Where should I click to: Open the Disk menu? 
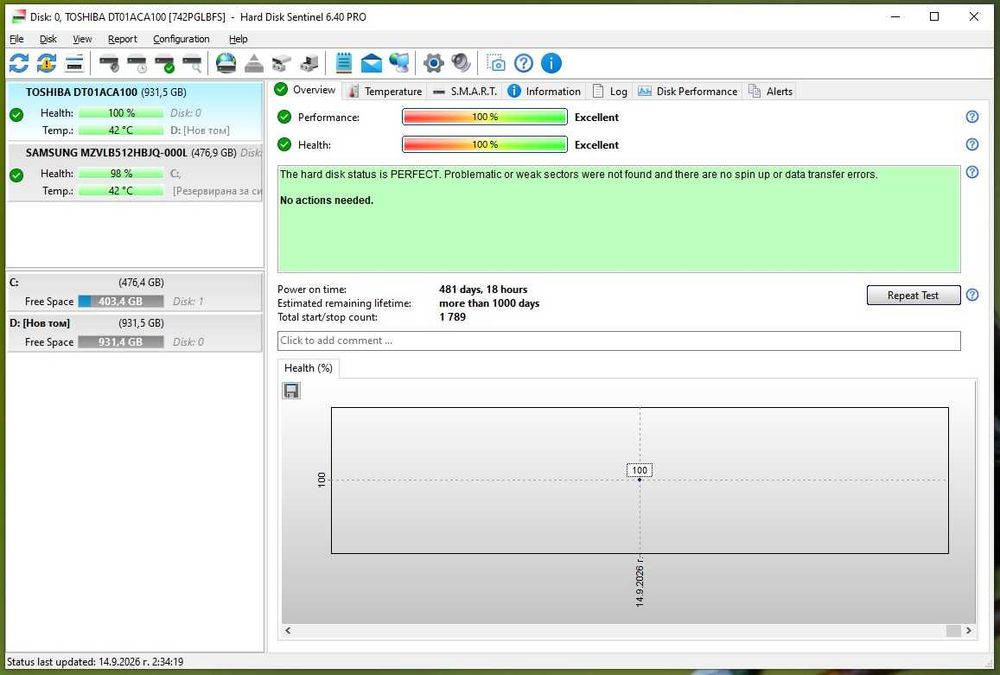[x=48, y=39]
